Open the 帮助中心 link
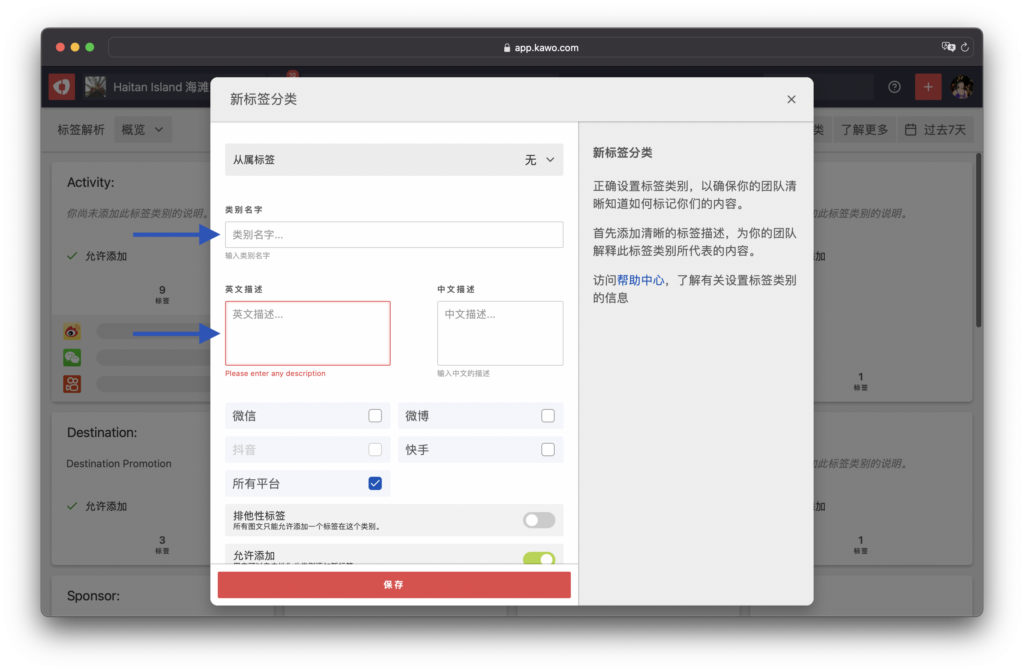 pos(640,281)
